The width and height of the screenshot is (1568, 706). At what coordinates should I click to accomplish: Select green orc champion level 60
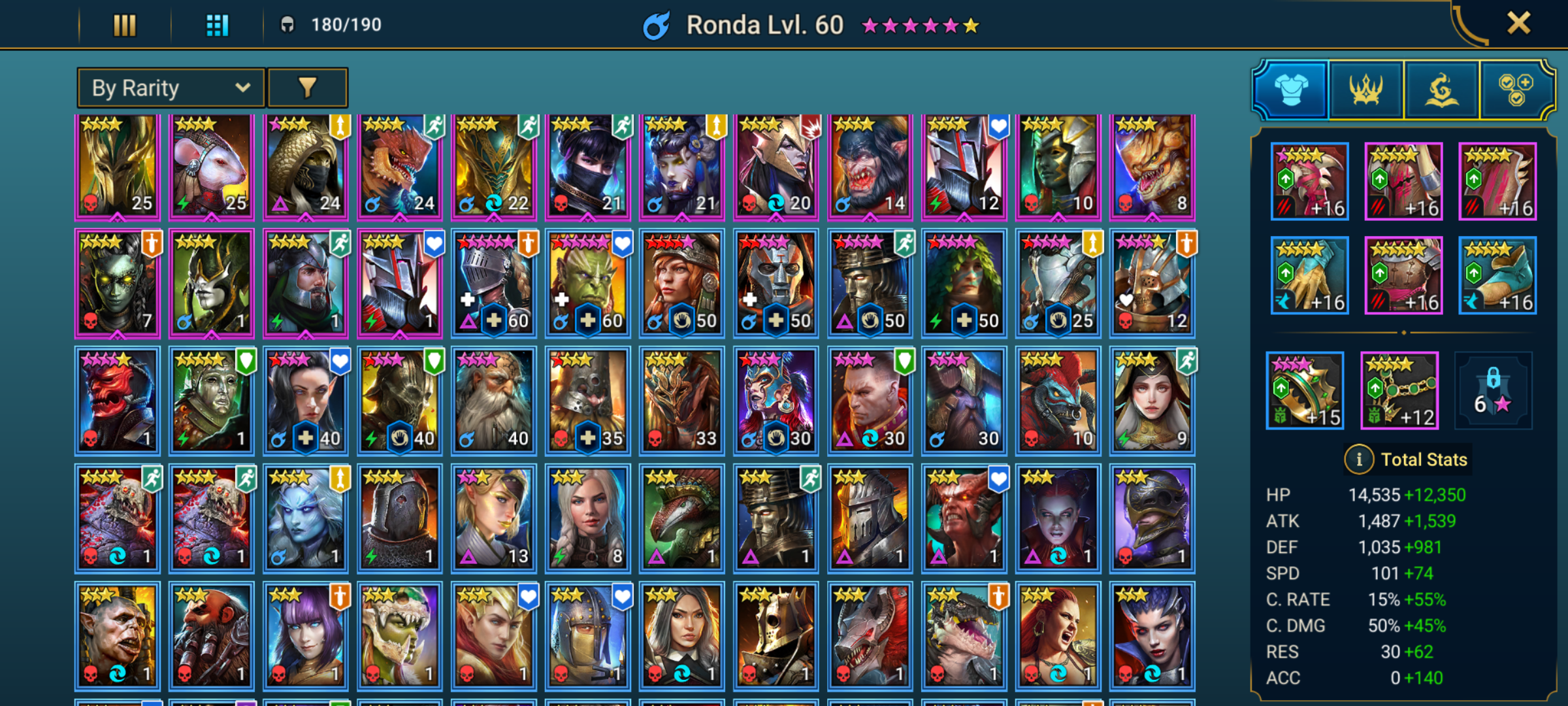588,283
